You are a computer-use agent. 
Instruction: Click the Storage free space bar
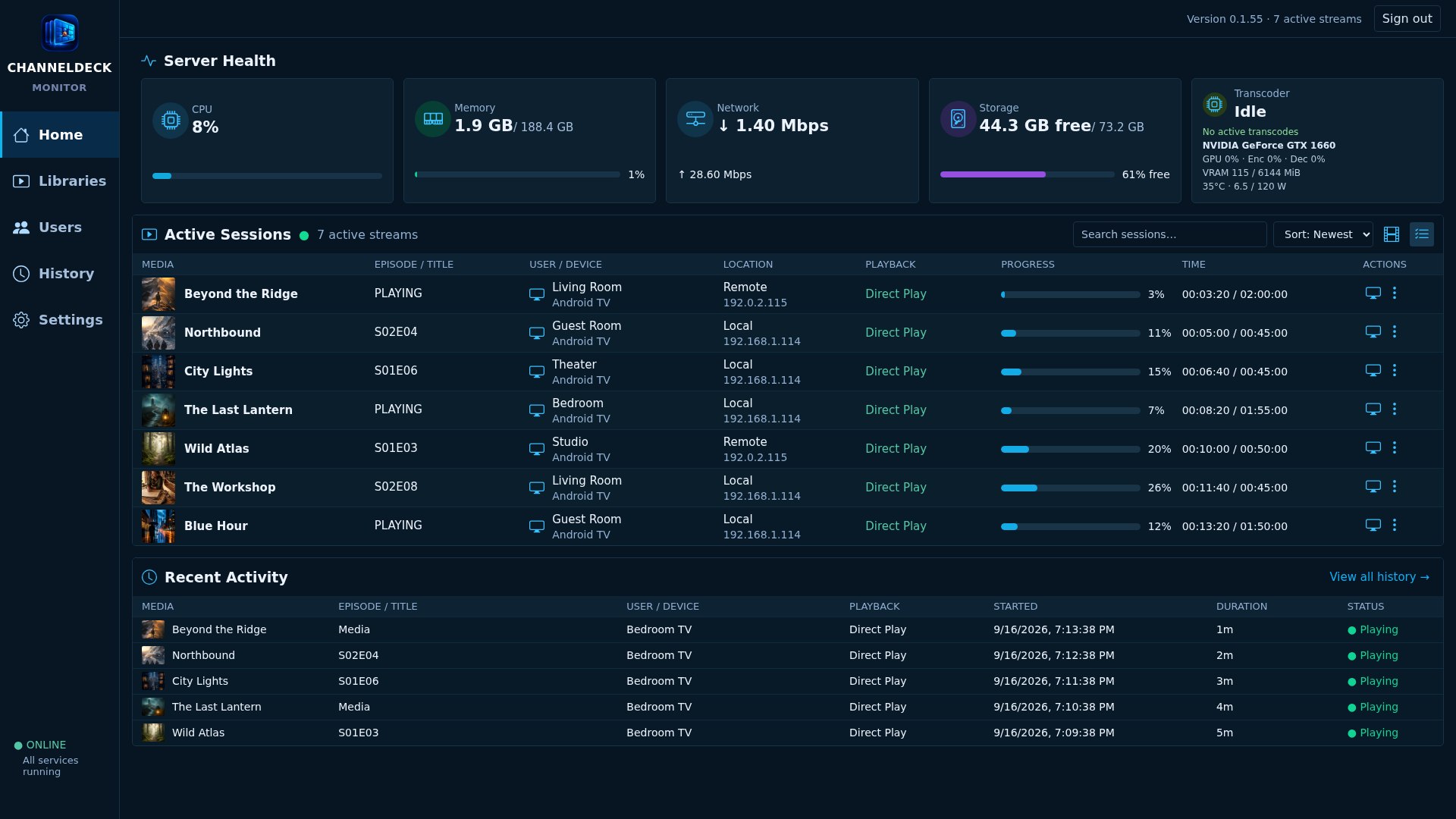pos(1027,174)
